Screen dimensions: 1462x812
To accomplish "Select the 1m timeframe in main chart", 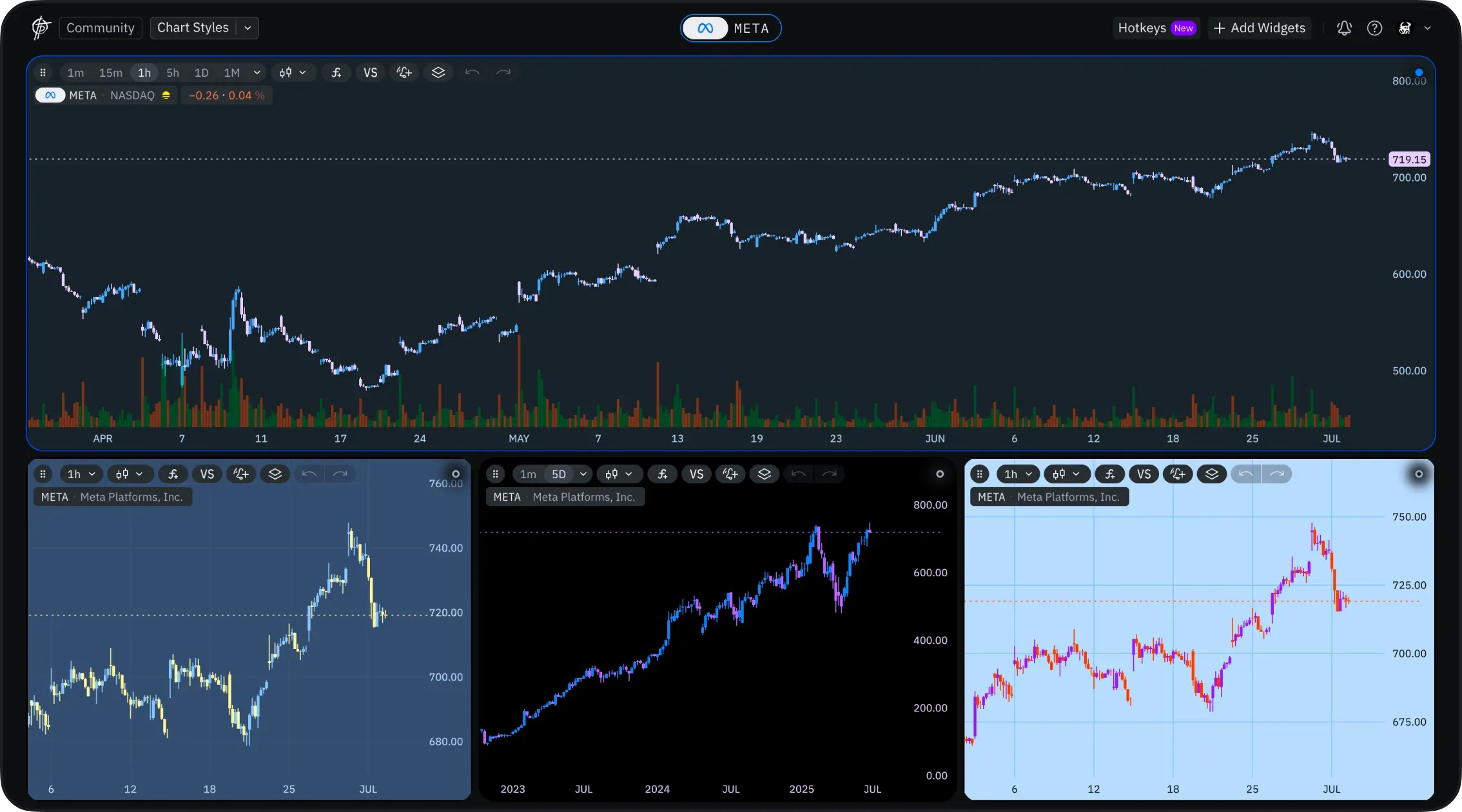I will pos(75,73).
